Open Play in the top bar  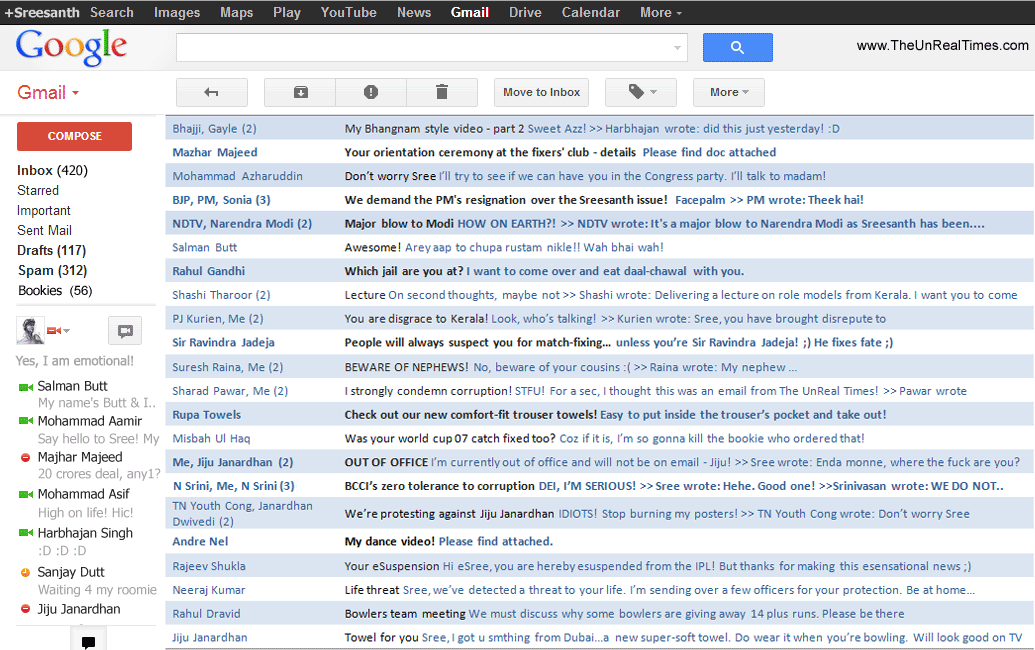[x=286, y=13]
